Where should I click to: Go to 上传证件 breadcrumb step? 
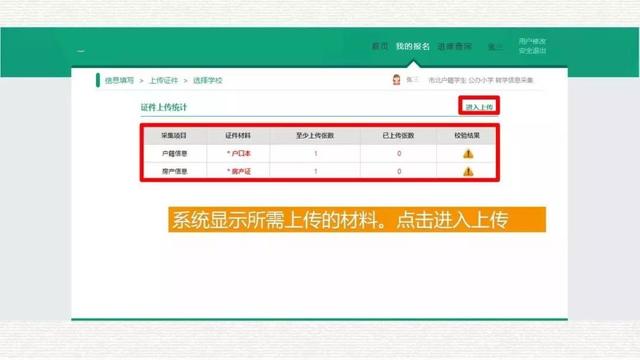(163, 80)
